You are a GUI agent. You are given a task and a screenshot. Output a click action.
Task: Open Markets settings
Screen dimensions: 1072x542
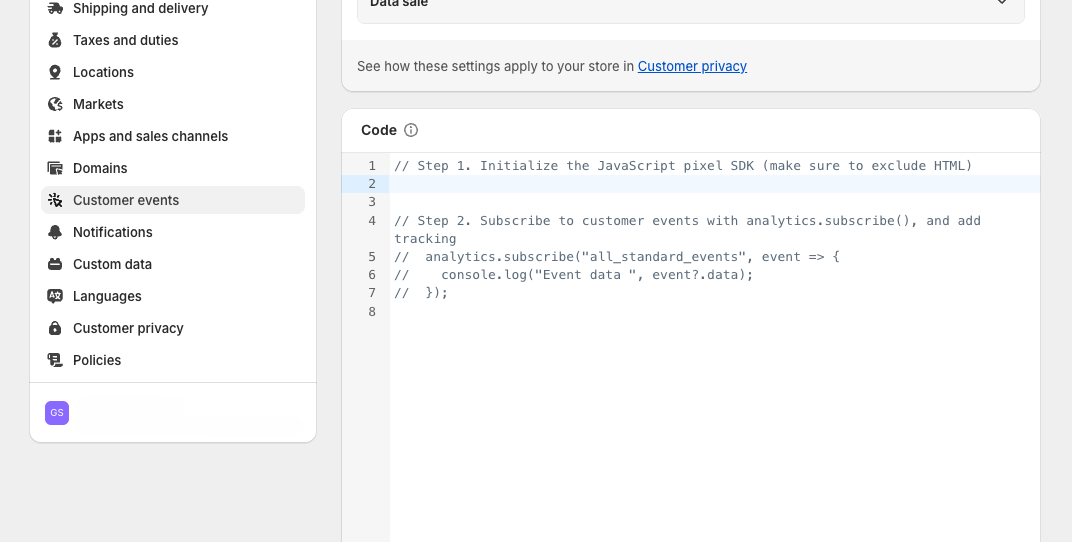coord(173,105)
